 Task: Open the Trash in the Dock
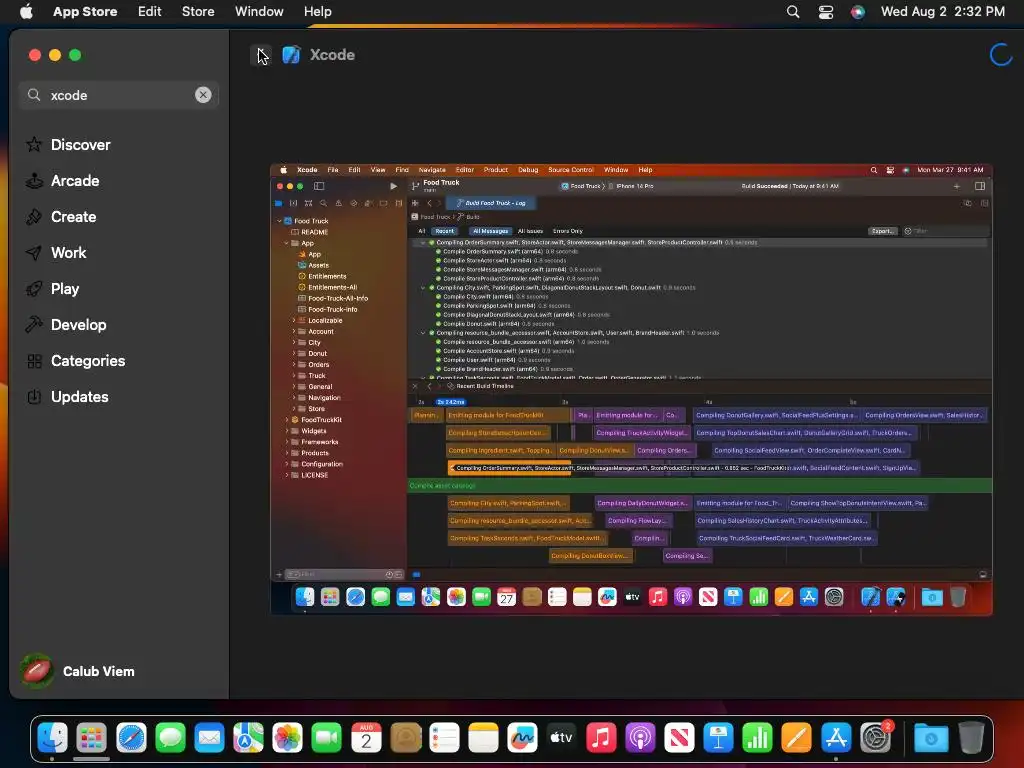[x=971, y=738]
